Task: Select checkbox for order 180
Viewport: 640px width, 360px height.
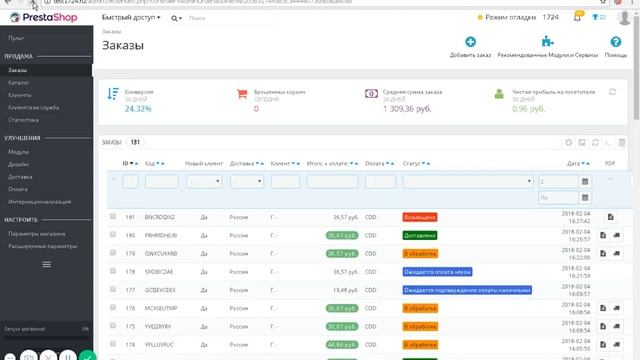Action: (113, 234)
